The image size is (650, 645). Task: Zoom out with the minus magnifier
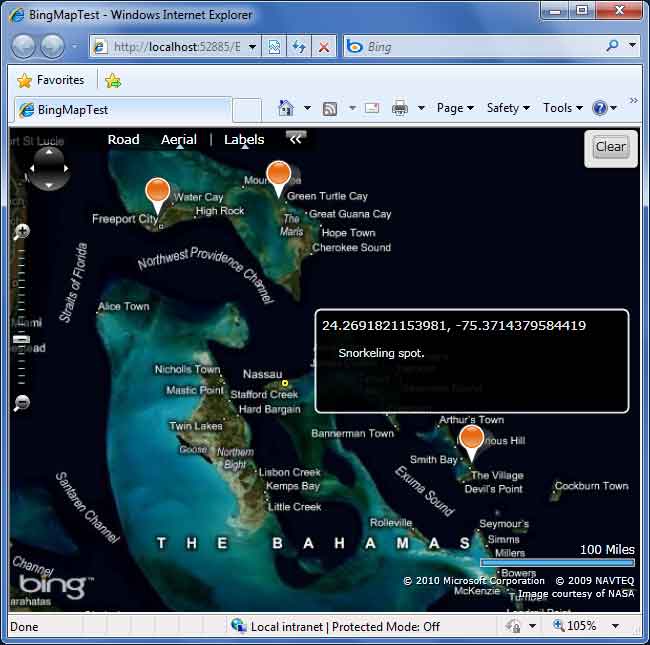click(22, 403)
